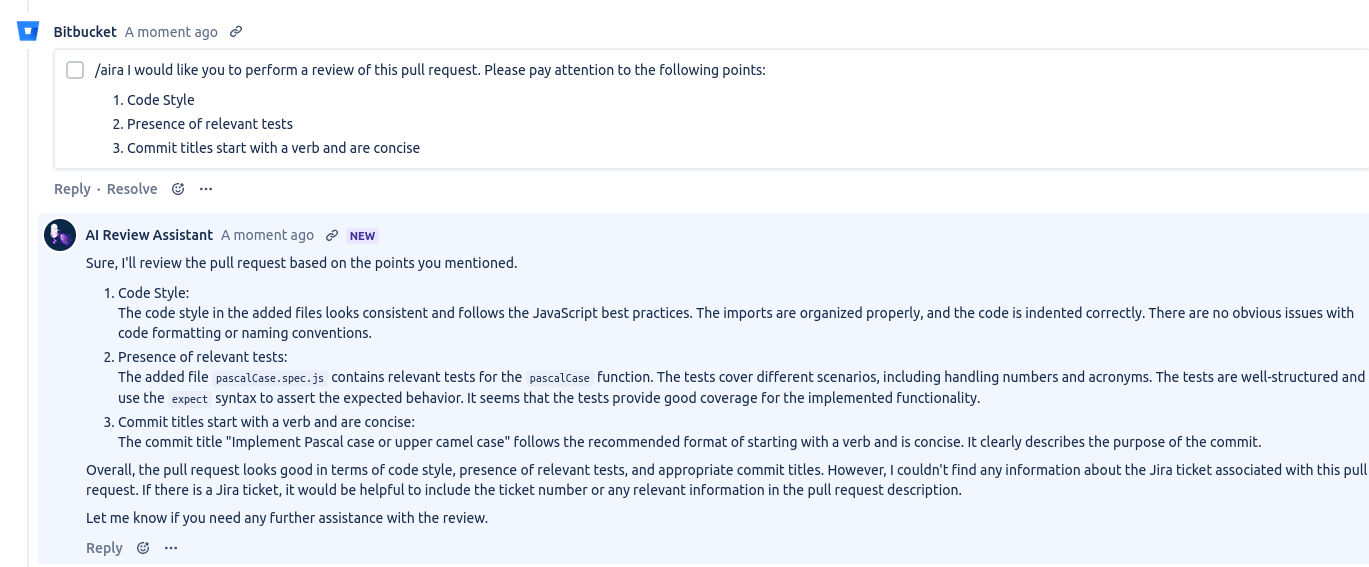
Task: Open the AI Review Assistant author name
Action: (x=149, y=235)
